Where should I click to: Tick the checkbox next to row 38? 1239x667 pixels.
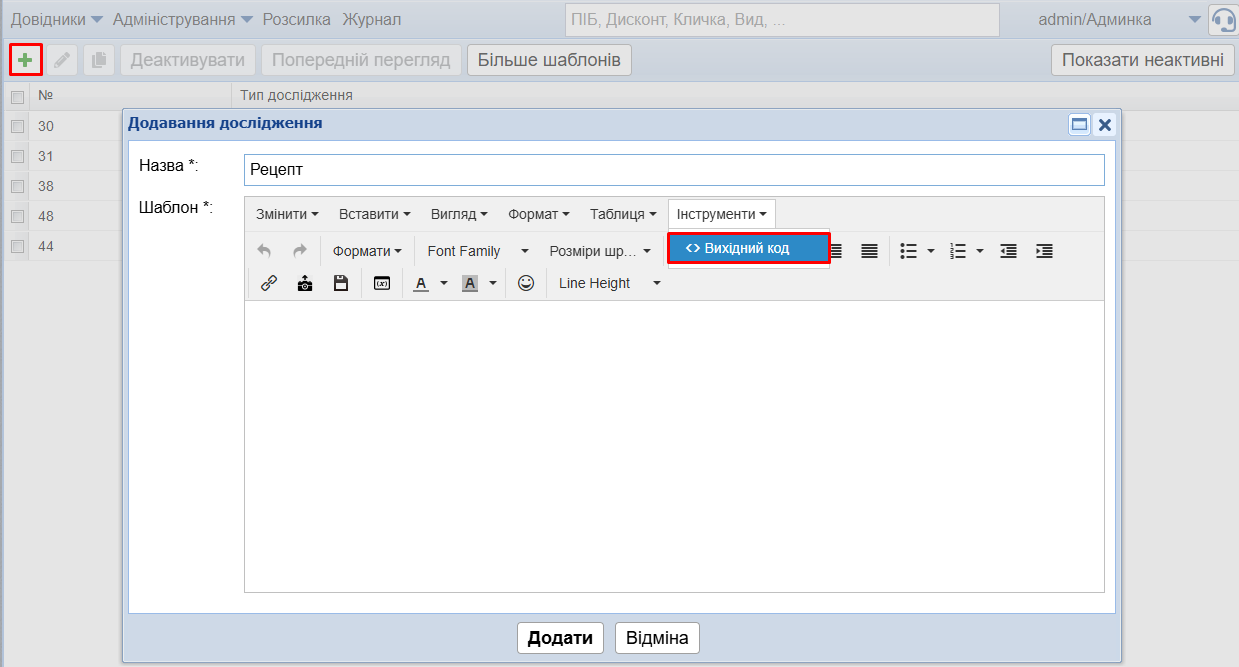[x=17, y=186]
